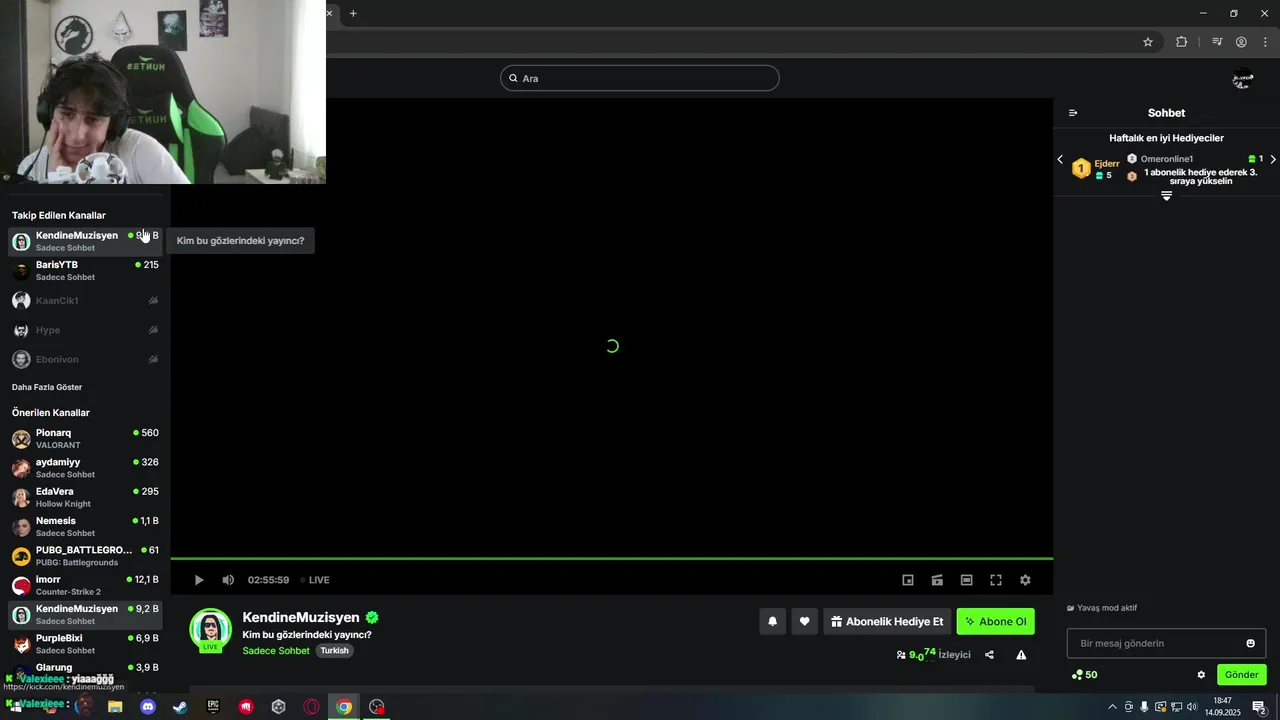This screenshot has width=1280, height=720.
Task: Open Chrome profile icon in toolbar
Action: click(1241, 42)
